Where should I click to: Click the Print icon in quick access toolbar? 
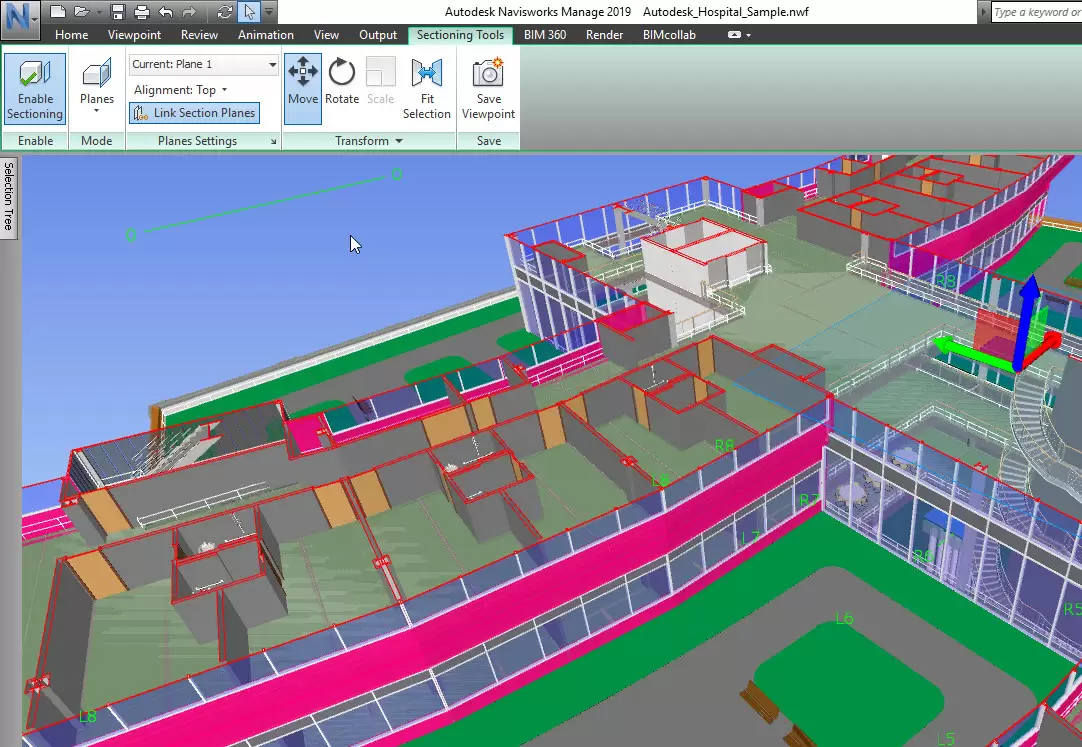click(x=141, y=12)
